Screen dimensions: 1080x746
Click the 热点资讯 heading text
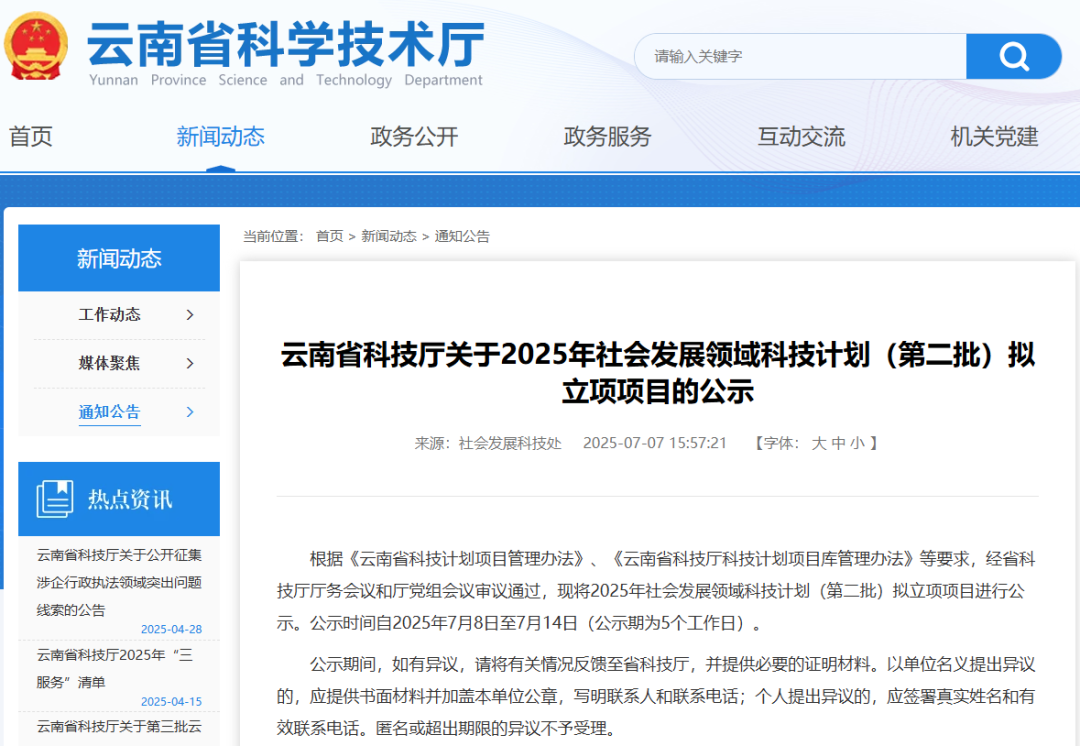[129, 499]
